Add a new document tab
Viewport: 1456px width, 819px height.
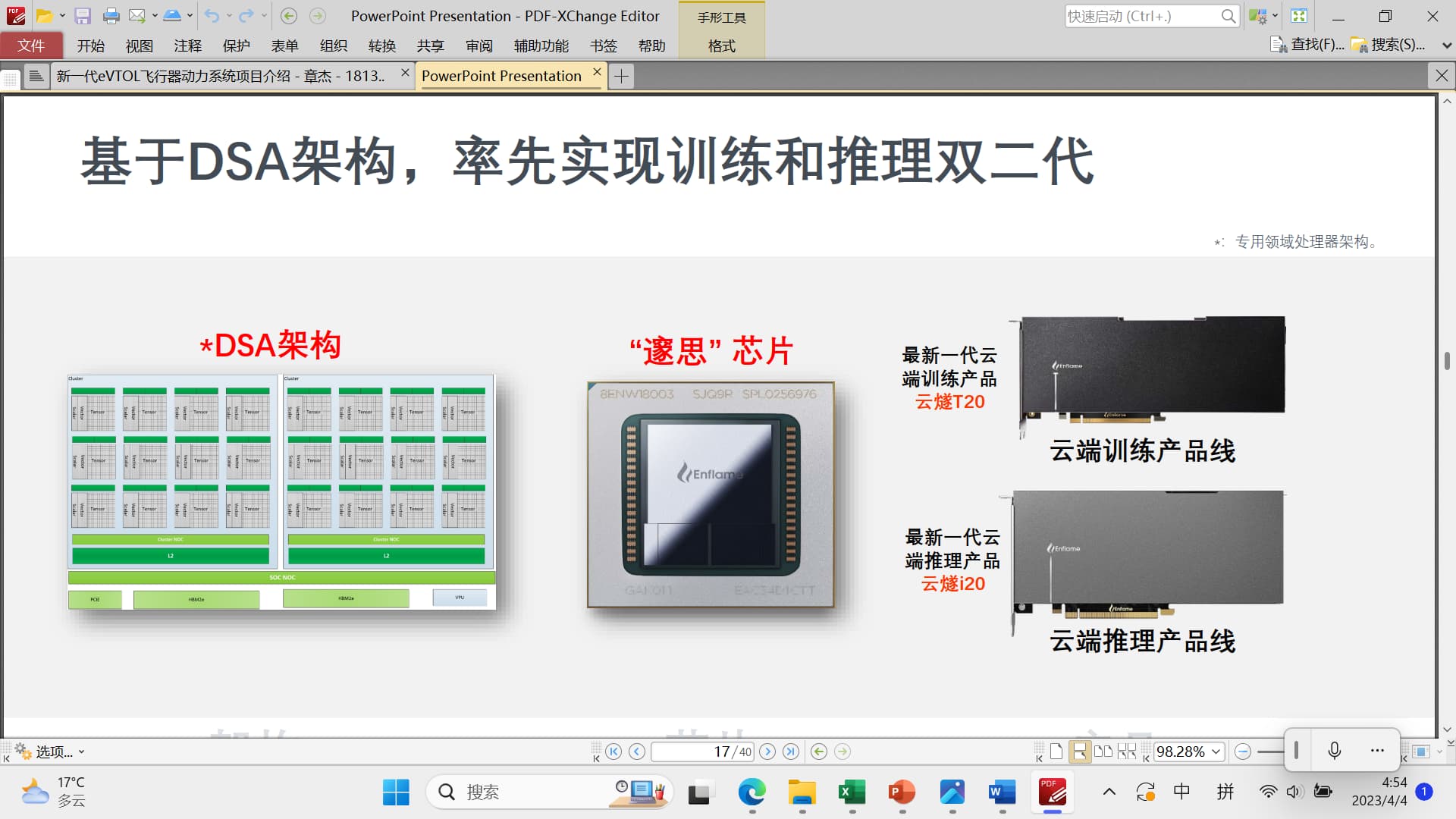(x=621, y=76)
